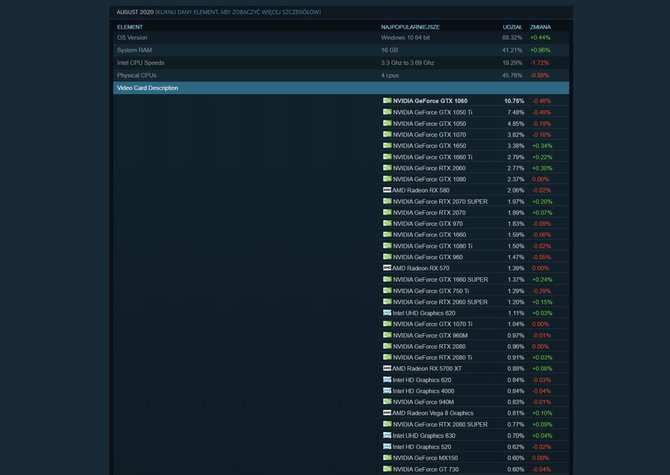Click the AMD icon beside Radeon RX 580
This screenshot has height=475, width=670.
(387, 190)
